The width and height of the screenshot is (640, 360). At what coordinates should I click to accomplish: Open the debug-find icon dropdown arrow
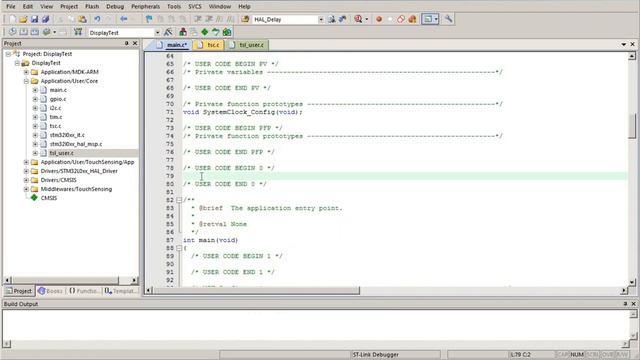367,19
